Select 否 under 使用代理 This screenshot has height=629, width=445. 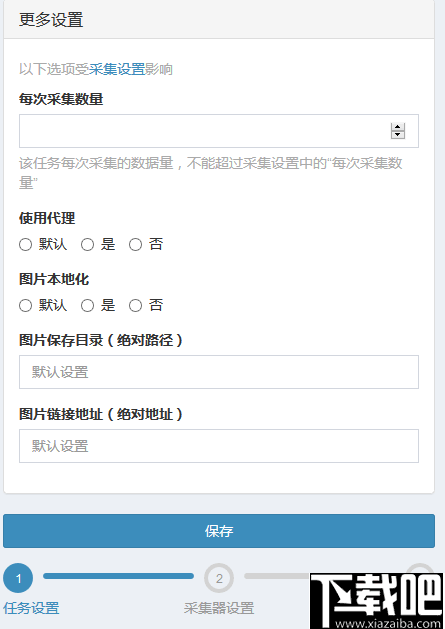tap(135, 244)
